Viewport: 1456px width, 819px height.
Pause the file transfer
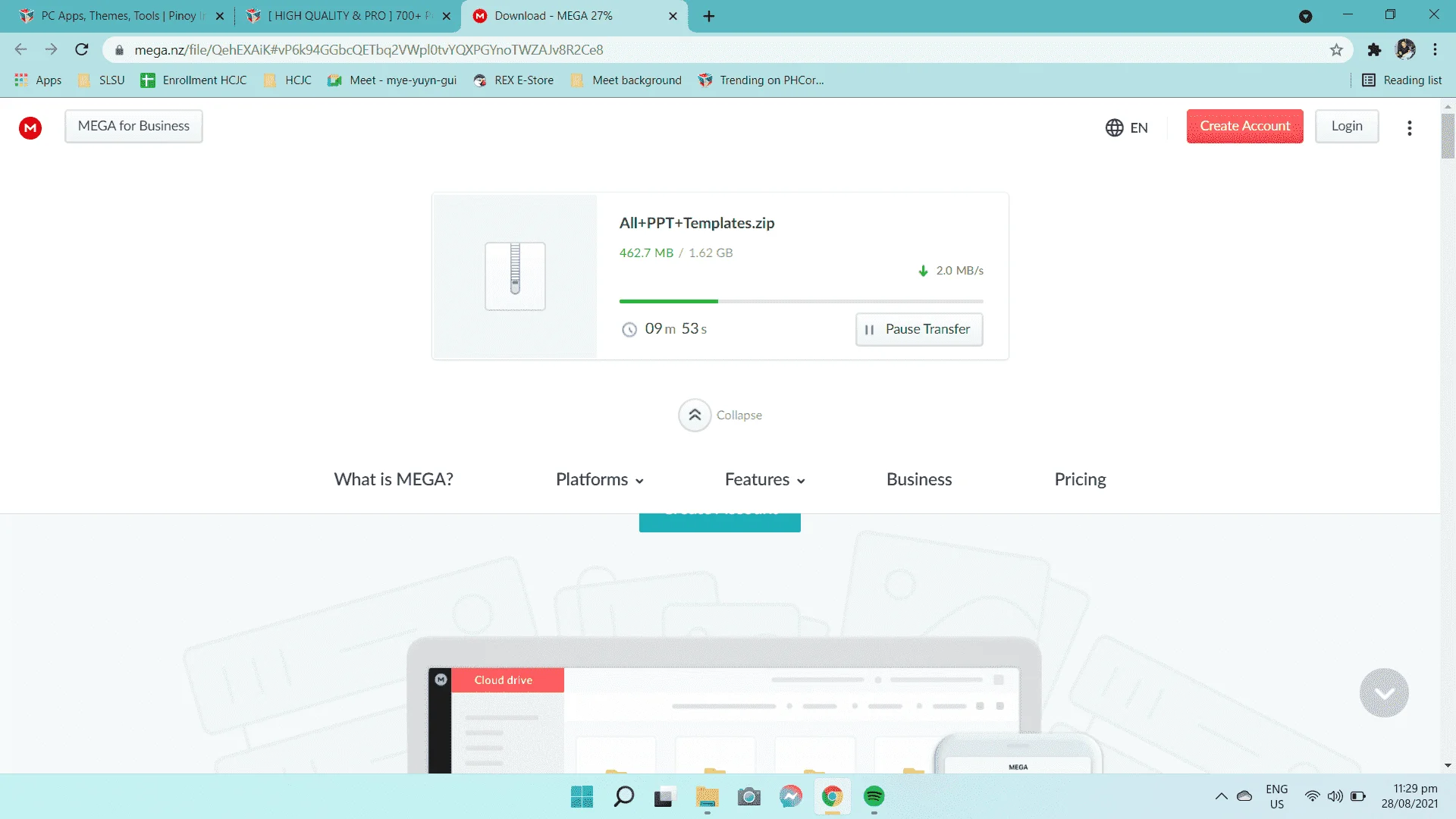[x=919, y=329]
